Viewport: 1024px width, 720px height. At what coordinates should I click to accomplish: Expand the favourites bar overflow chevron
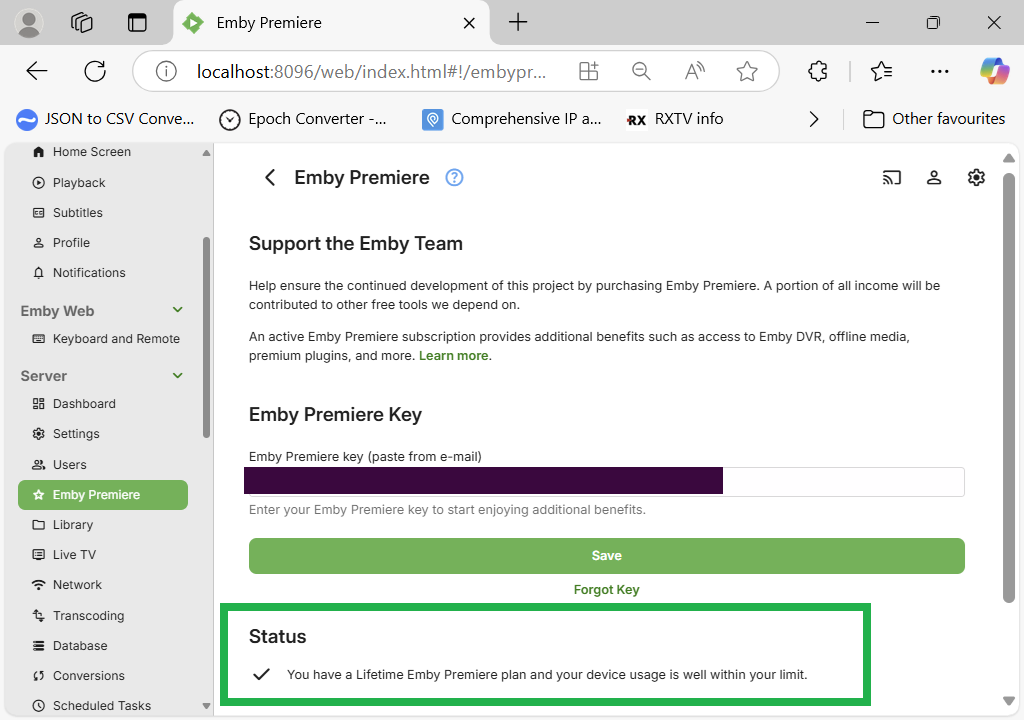[814, 119]
